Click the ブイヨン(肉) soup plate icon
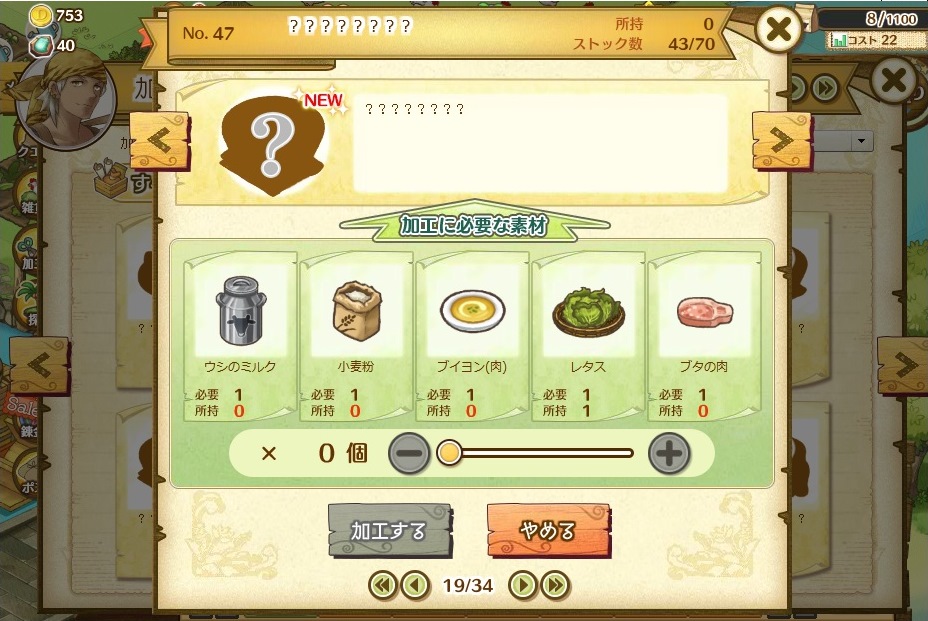928x621 pixels. [x=472, y=311]
